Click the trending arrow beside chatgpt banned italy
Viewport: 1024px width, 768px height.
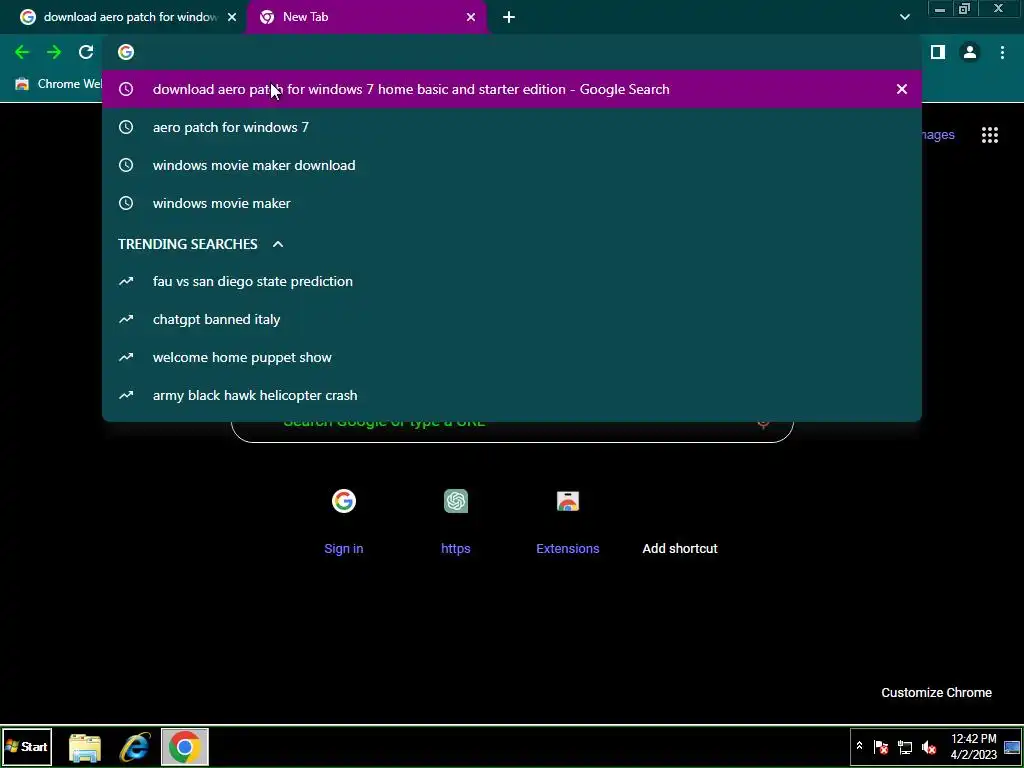pos(126,319)
